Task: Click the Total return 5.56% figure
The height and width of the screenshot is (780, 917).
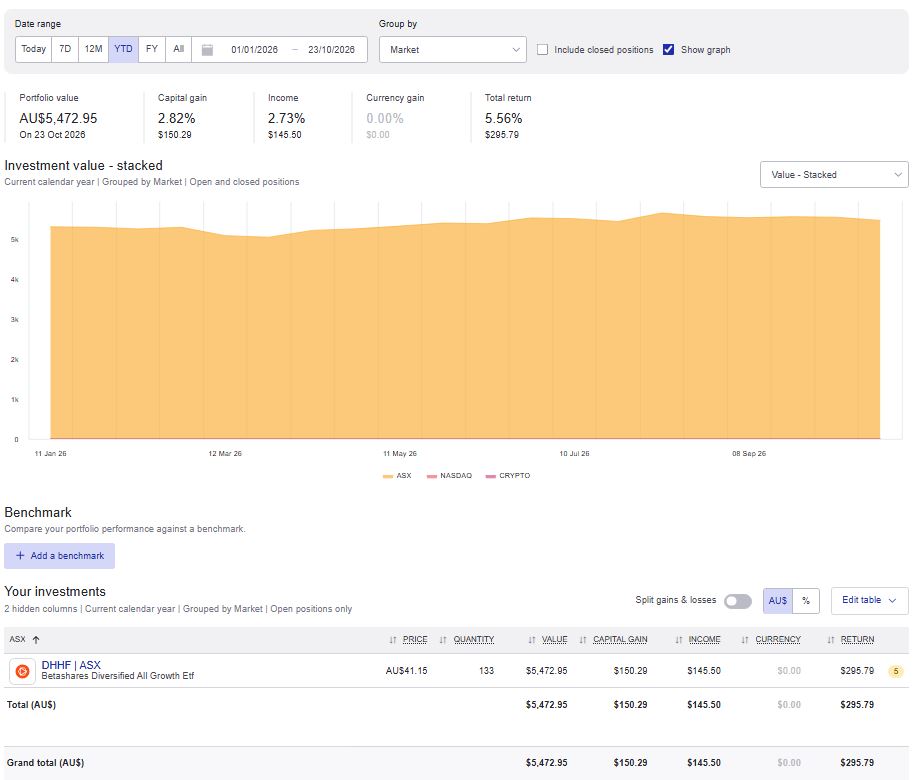Action: (x=503, y=119)
